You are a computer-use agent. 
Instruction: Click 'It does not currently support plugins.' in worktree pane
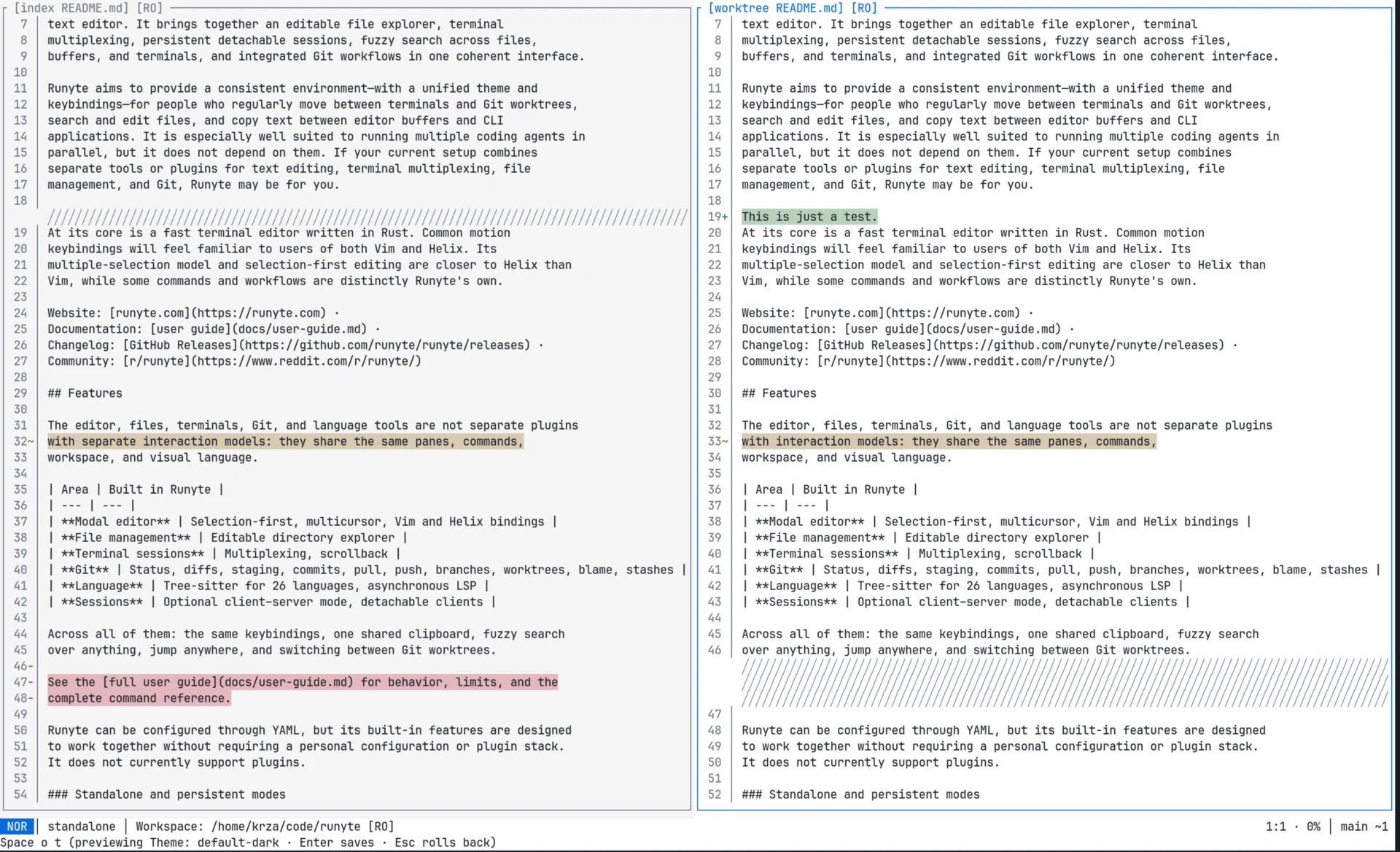[x=871, y=762]
